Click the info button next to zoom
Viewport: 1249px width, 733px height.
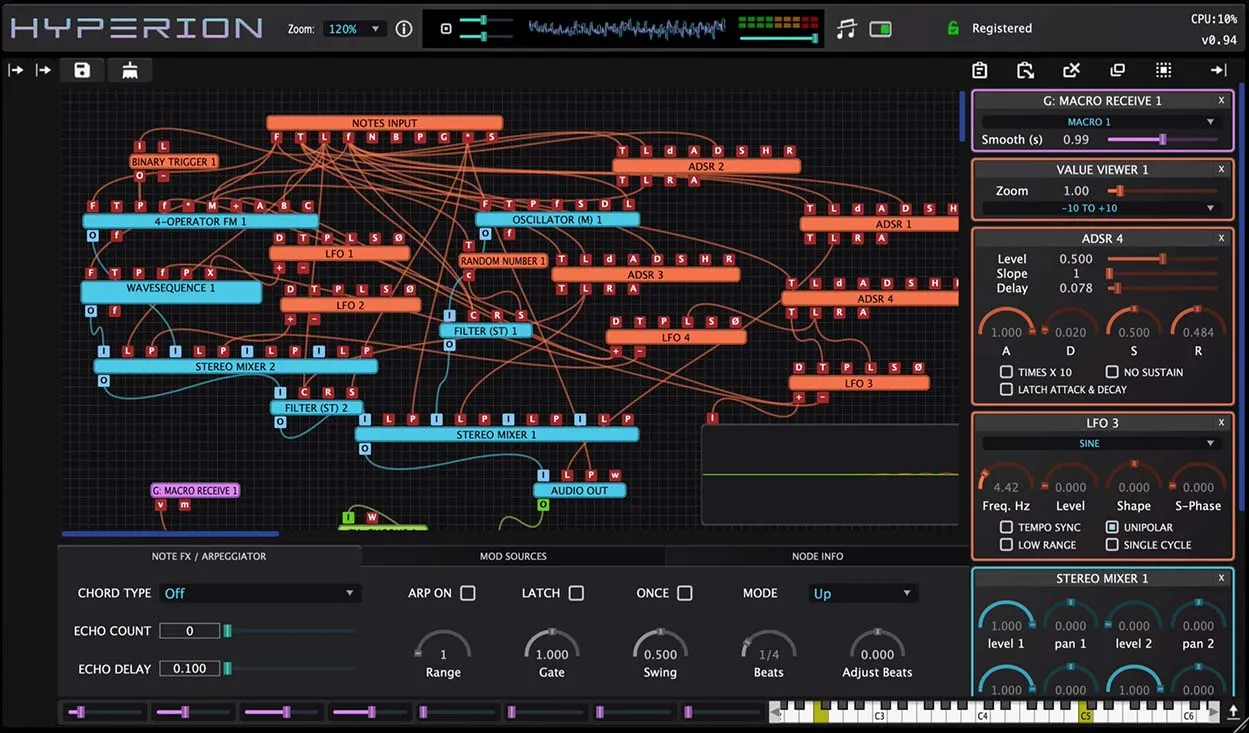coord(403,28)
